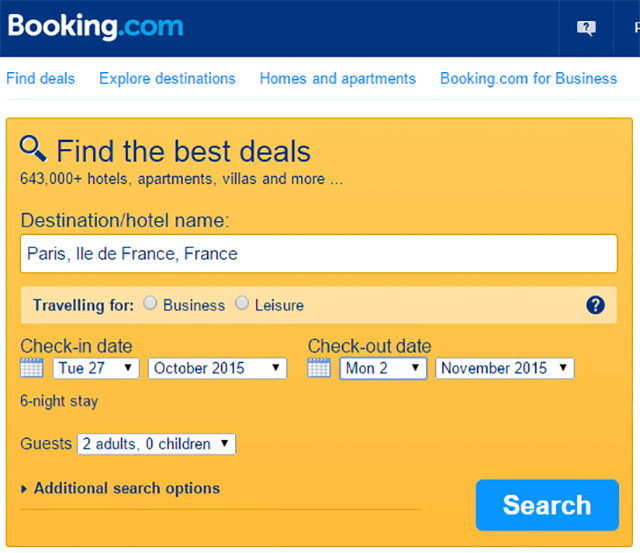Open the check-out day dropdown Mon 2

pyautogui.click(x=383, y=368)
